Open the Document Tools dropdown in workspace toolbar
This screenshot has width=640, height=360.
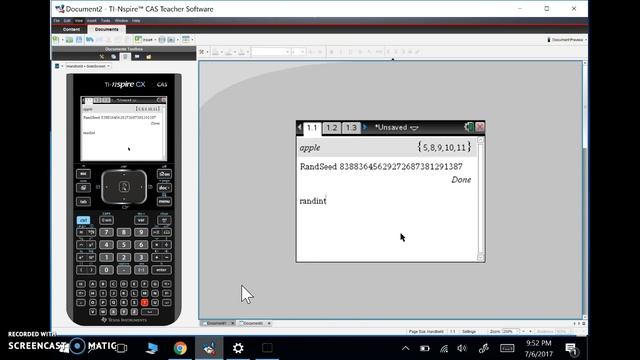[203, 52]
